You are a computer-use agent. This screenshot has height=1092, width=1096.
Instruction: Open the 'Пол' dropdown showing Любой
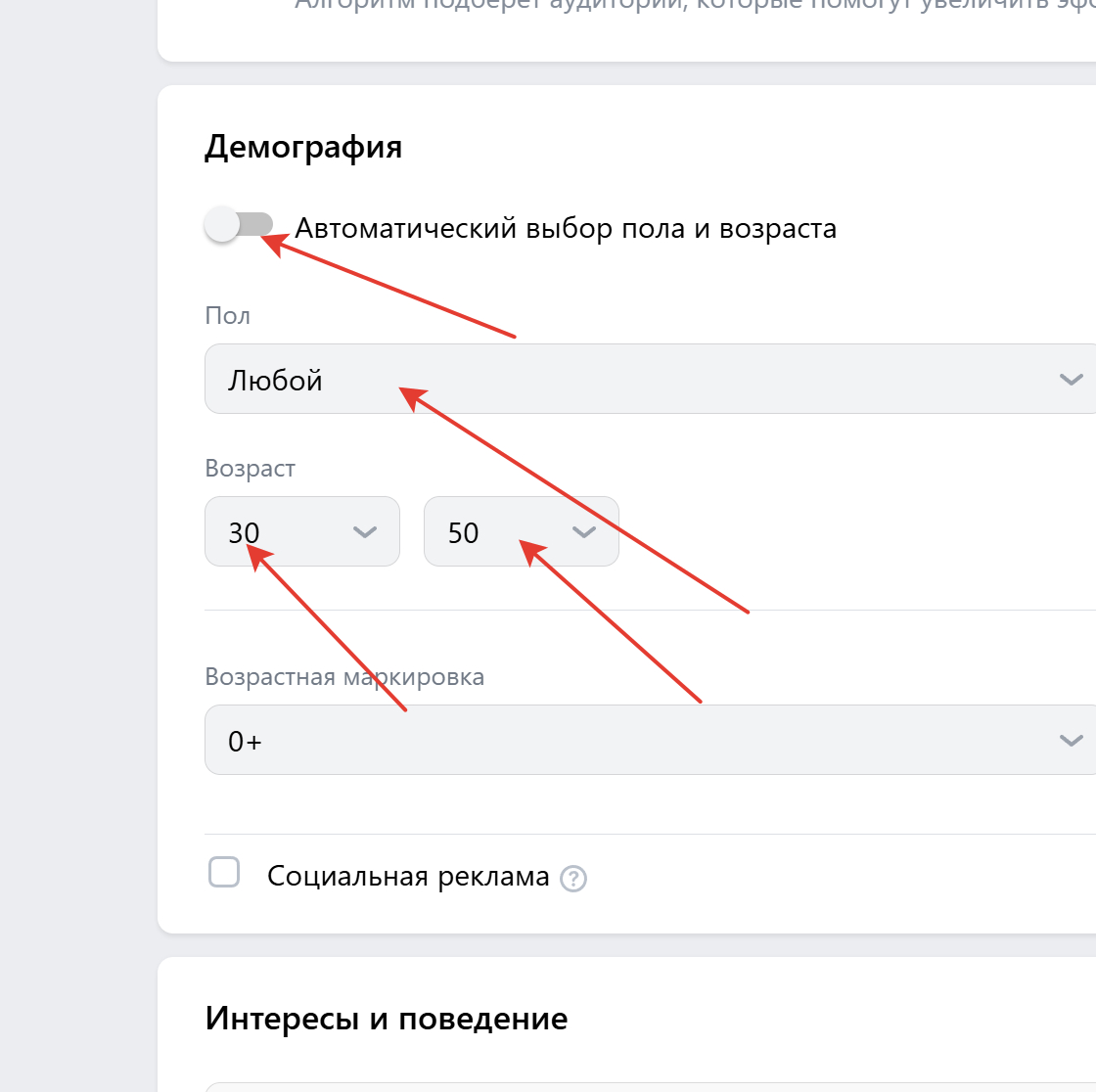click(x=646, y=379)
